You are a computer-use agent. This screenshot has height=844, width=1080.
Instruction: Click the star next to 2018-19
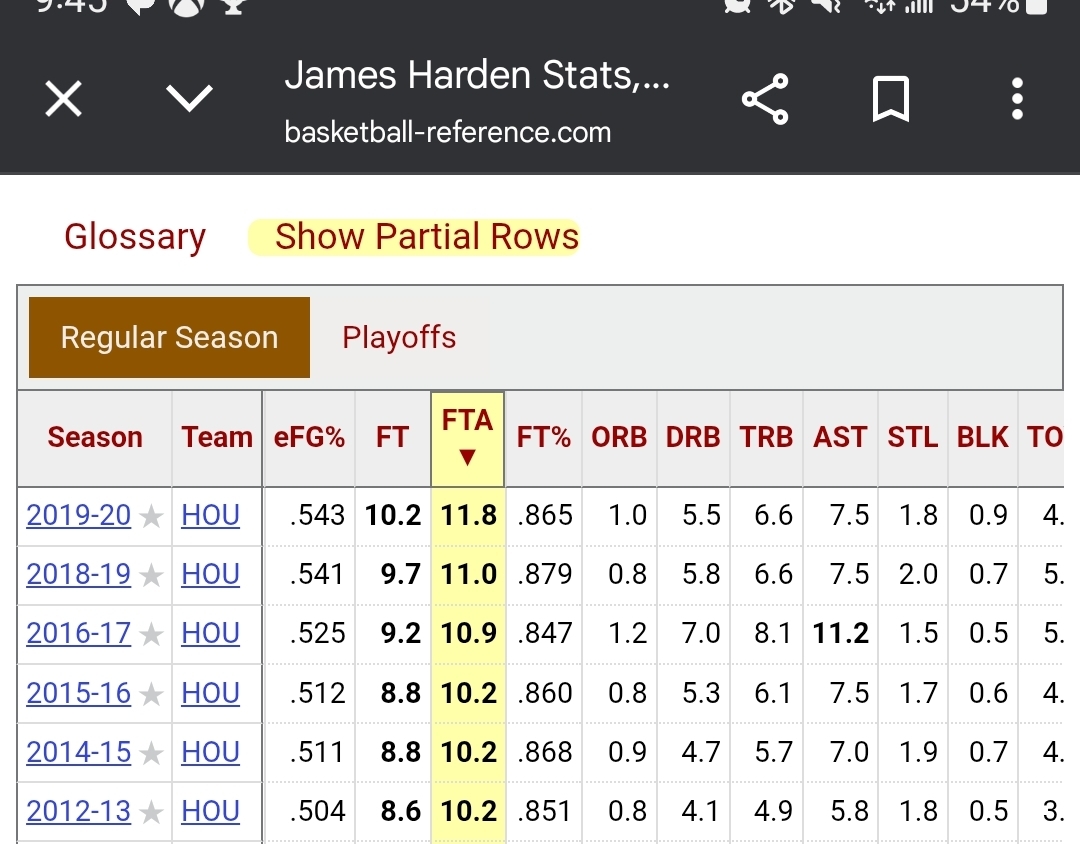click(151, 575)
